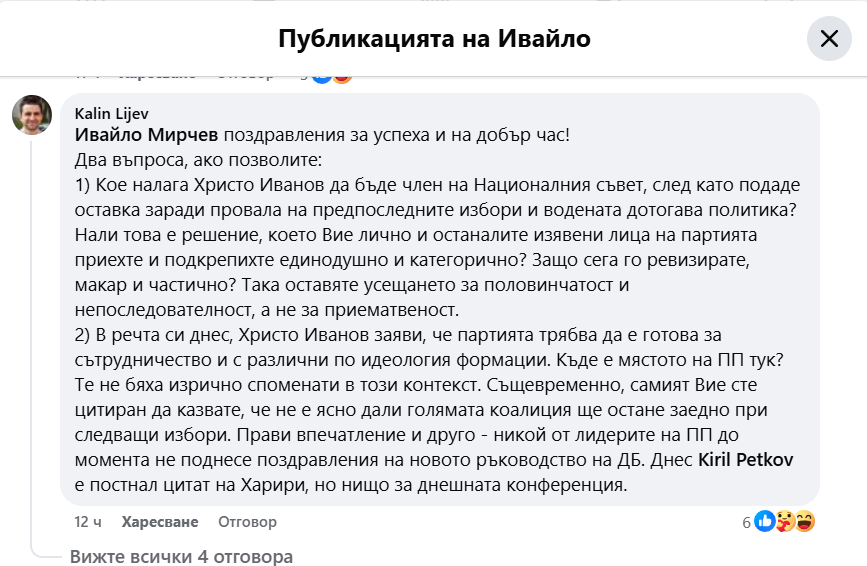Close the Публикацията на Ивайло dialog
This screenshot has height=566, width=867.
coord(829,39)
